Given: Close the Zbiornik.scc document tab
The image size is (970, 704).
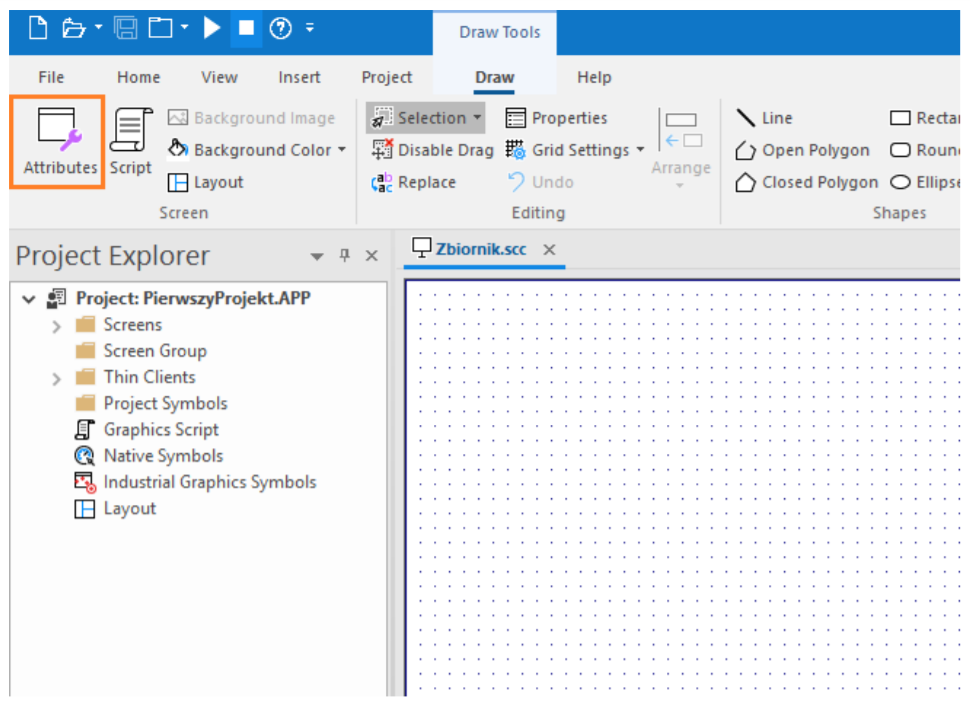Looking at the screenshot, I should [549, 250].
